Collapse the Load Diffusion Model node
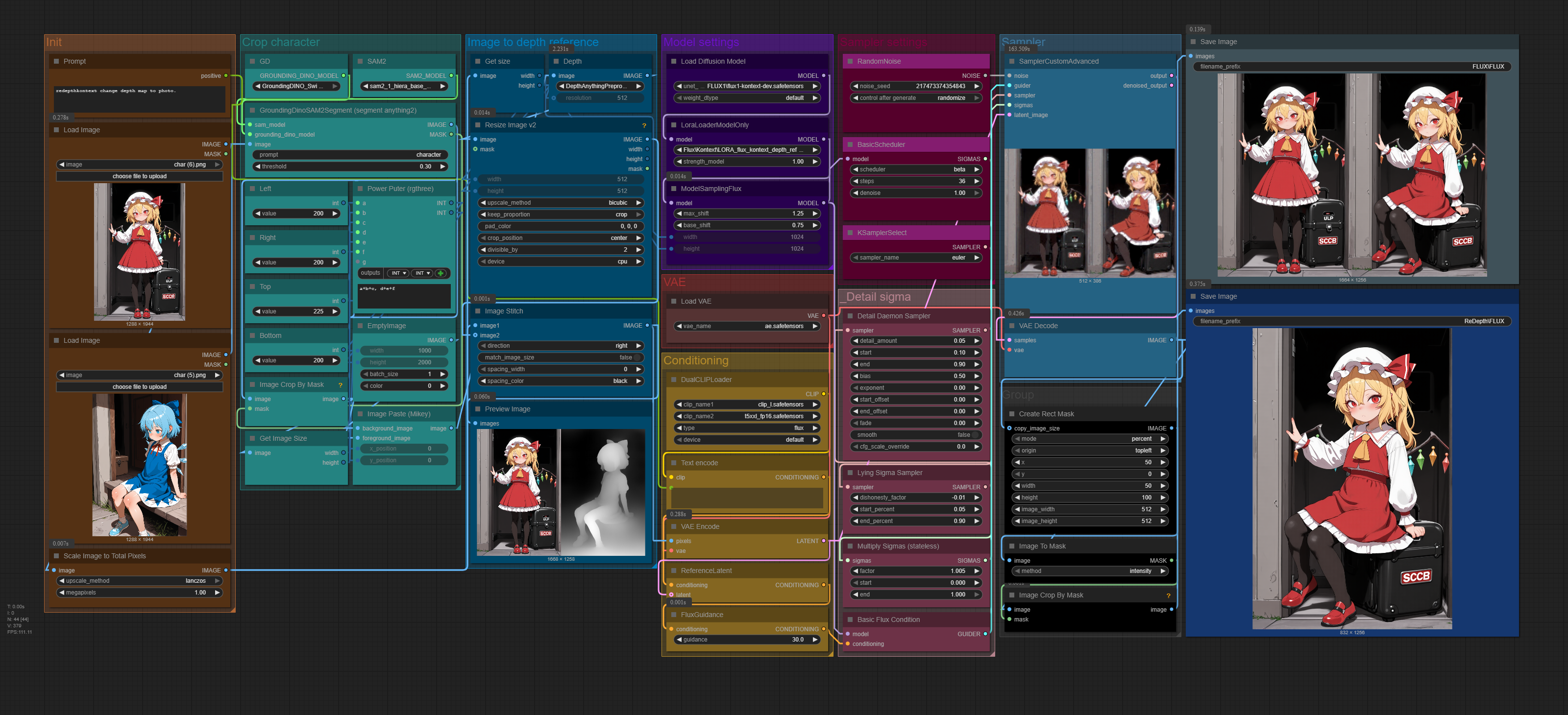Image resolution: width=1568 pixels, height=715 pixels. point(673,61)
